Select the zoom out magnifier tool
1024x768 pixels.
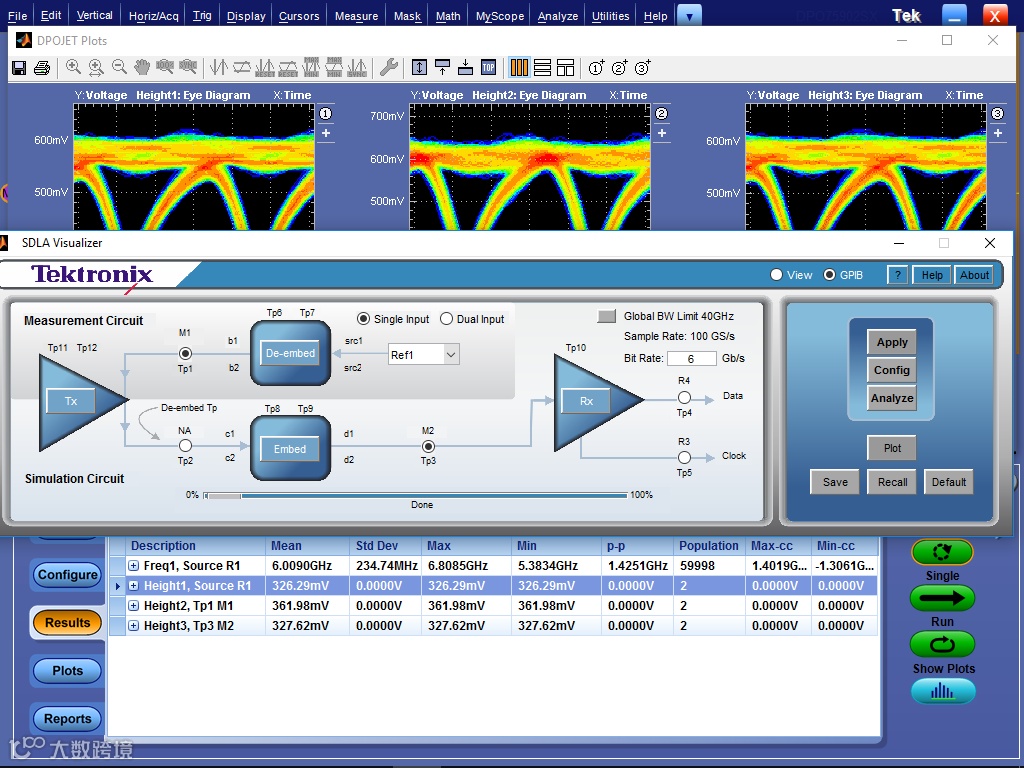tap(119, 67)
